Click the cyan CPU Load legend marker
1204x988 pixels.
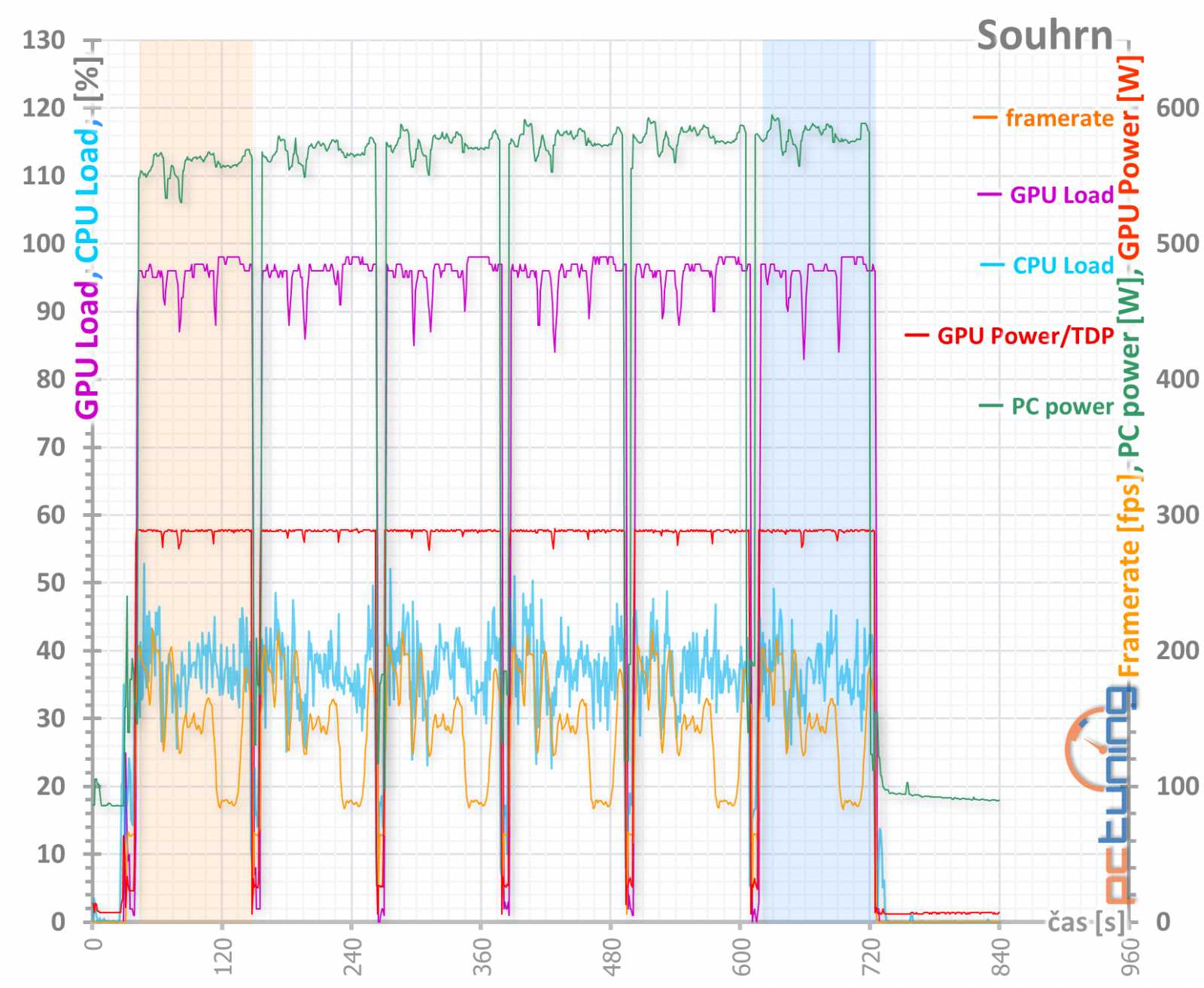tap(993, 265)
